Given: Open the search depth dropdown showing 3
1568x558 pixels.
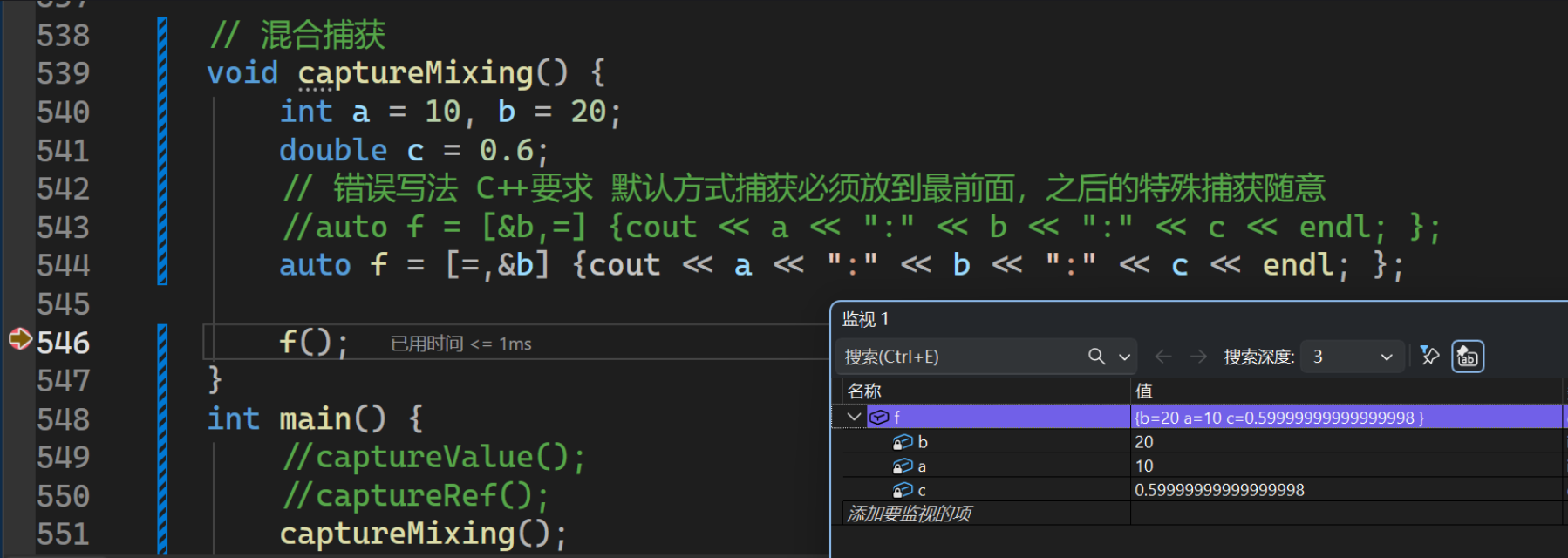Looking at the screenshot, I should click(x=1352, y=357).
